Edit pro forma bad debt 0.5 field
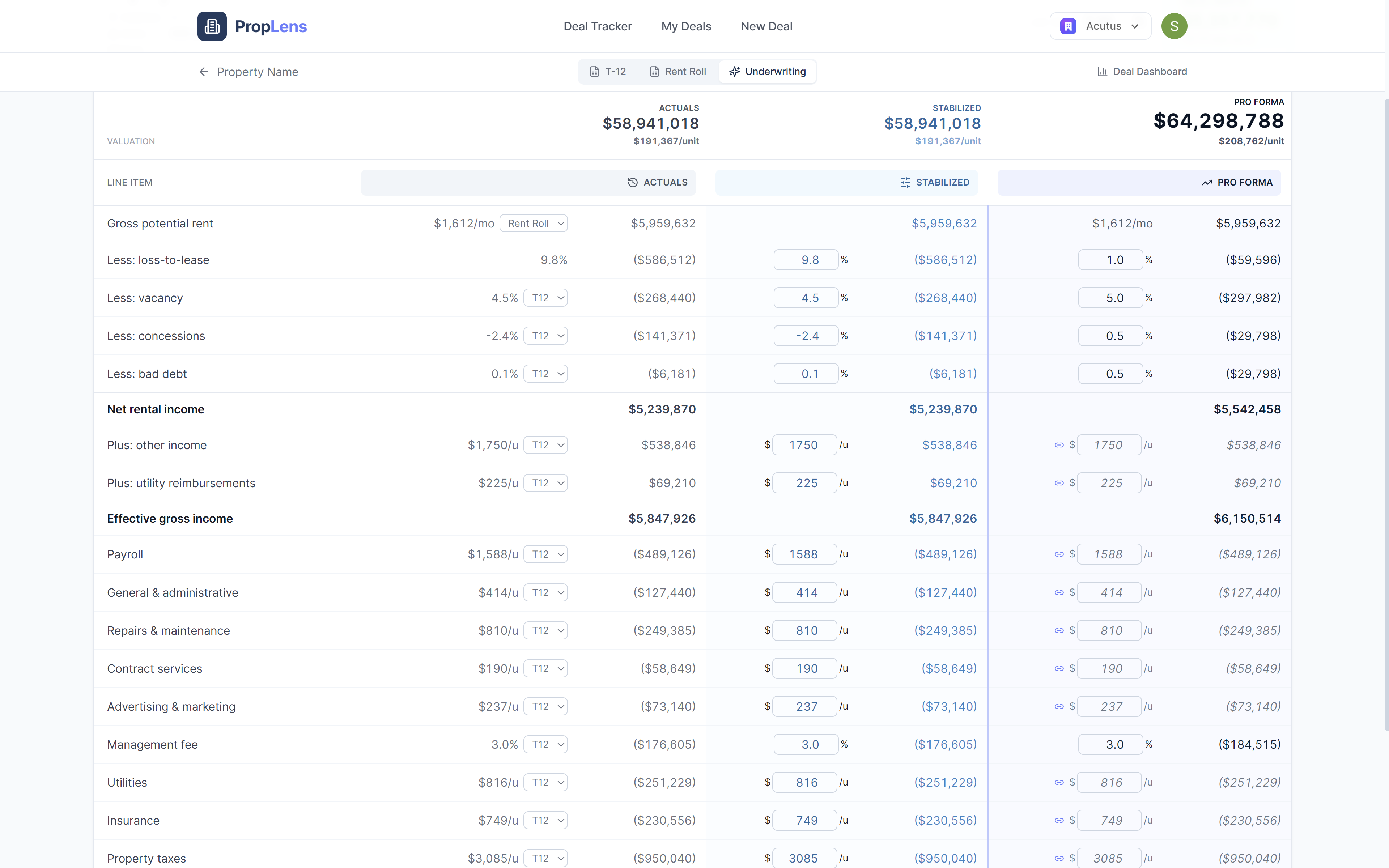1389x868 pixels. pos(1110,374)
